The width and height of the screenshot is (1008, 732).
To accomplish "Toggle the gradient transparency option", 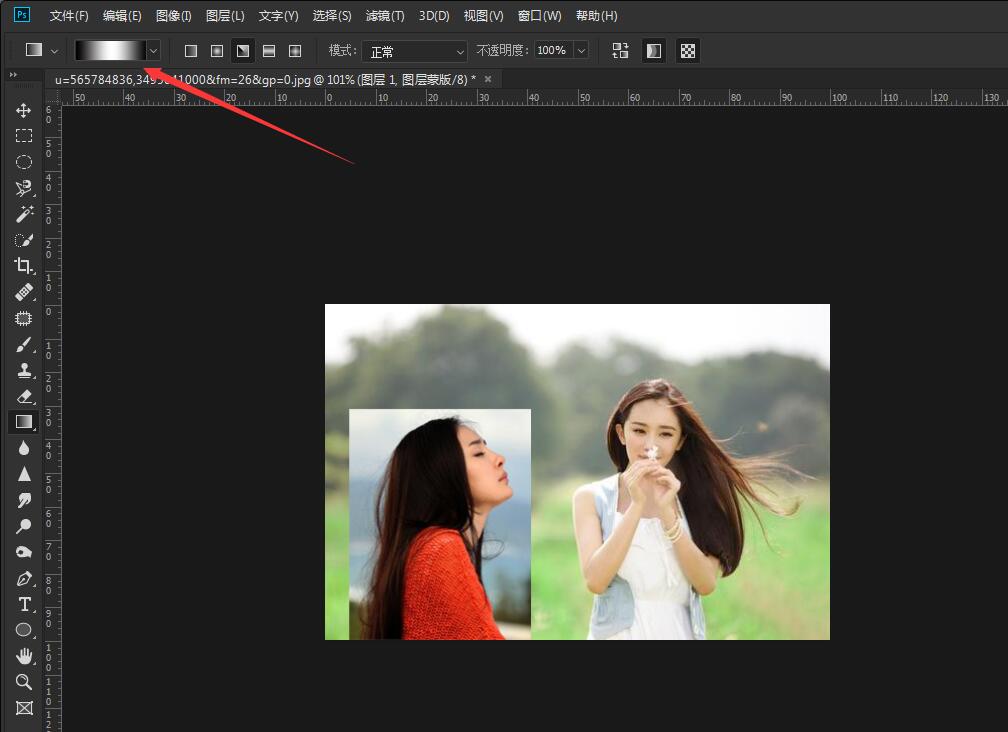I will click(688, 51).
